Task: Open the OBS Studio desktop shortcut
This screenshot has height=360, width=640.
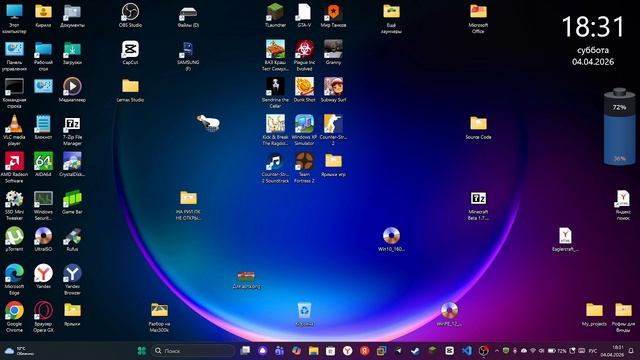Action: (130, 16)
